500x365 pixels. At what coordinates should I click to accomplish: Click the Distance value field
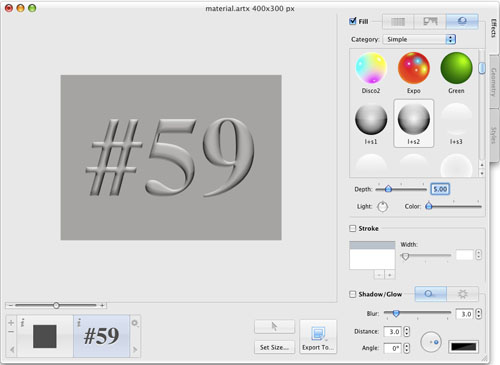pyautogui.click(x=393, y=331)
